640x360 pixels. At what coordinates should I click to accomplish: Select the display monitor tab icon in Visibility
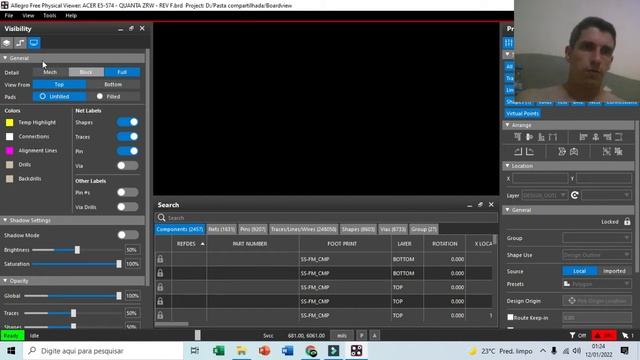34,43
